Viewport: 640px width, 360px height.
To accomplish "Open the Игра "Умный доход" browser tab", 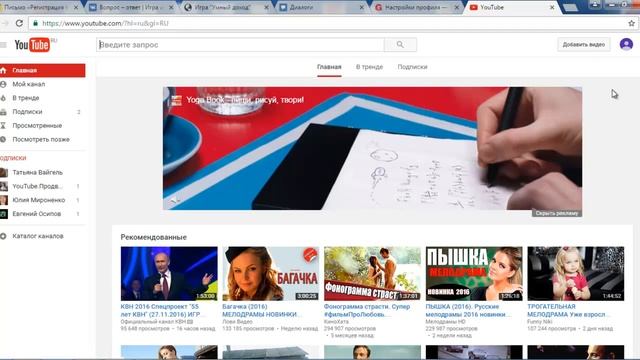I will tap(226, 7).
